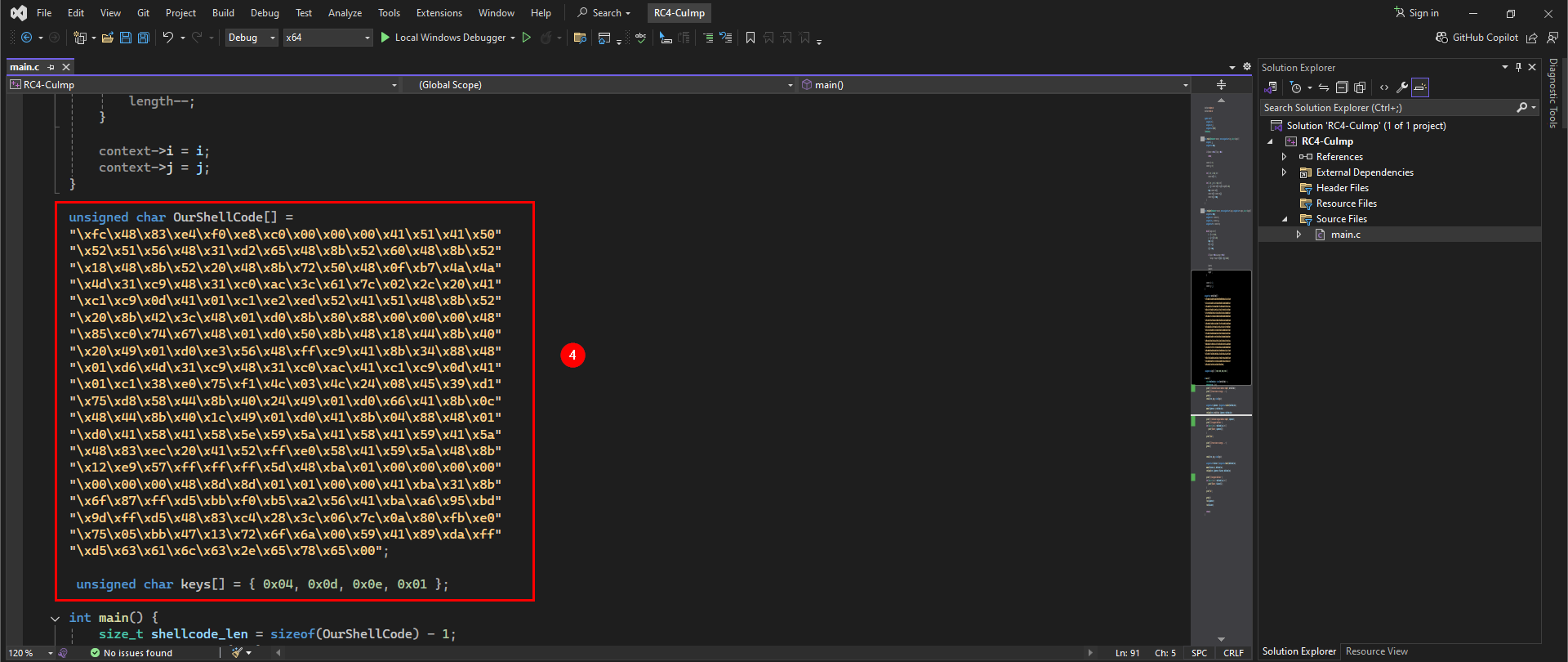Viewport: 1568px width, 662px height.
Task: Collapse the main() function fold
Action: pyautogui.click(x=55, y=619)
